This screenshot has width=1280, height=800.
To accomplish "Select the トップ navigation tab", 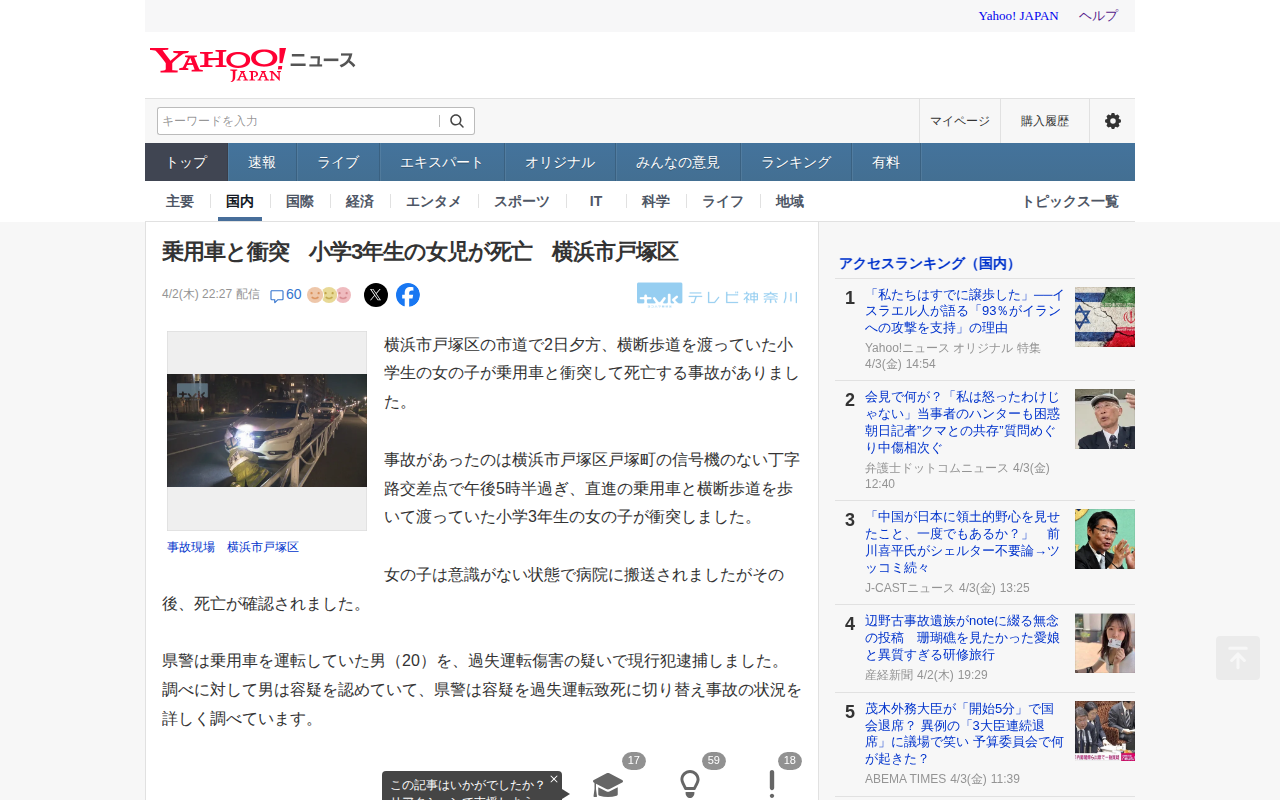I will click(187, 162).
